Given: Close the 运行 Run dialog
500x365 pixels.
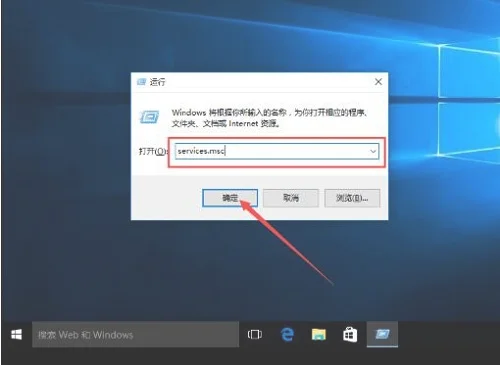Looking at the screenshot, I should click(x=378, y=82).
